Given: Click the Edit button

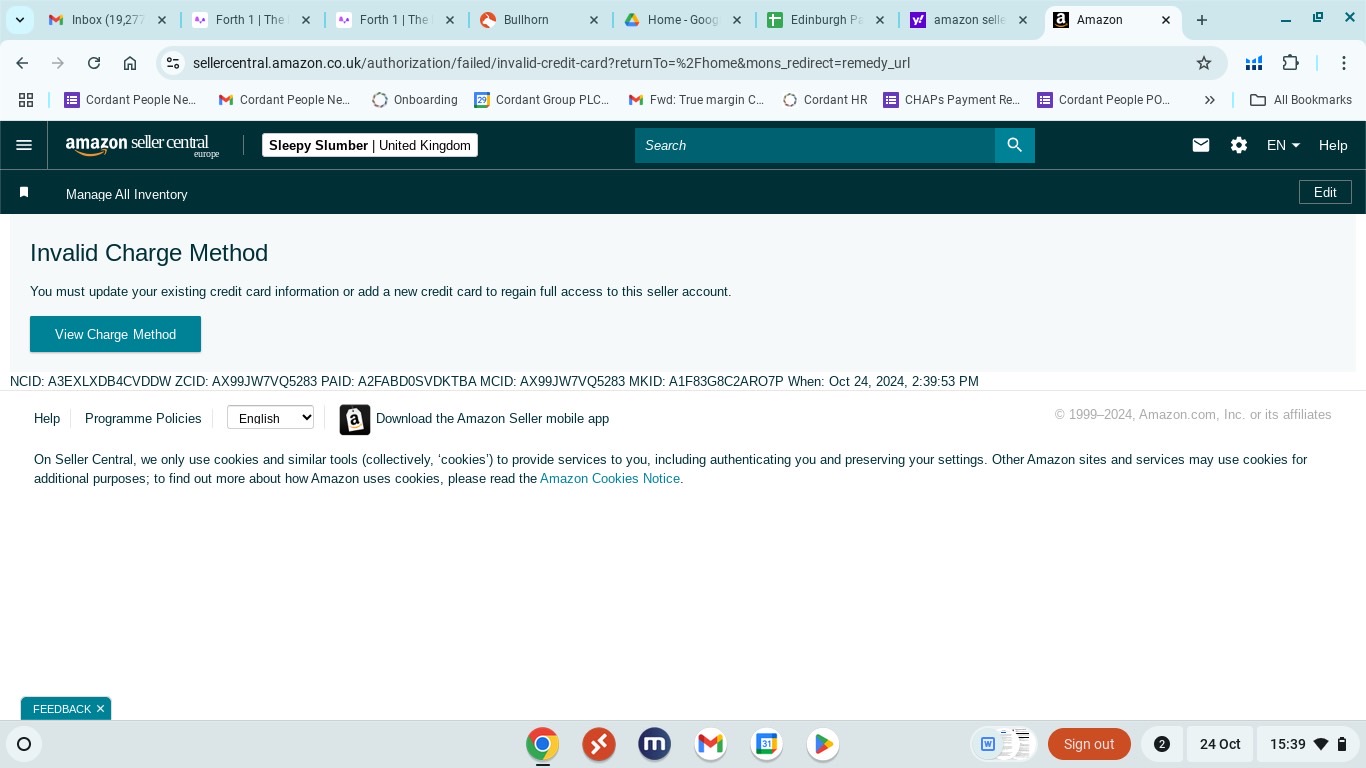Looking at the screenshot, I should tap(1325, 192).
